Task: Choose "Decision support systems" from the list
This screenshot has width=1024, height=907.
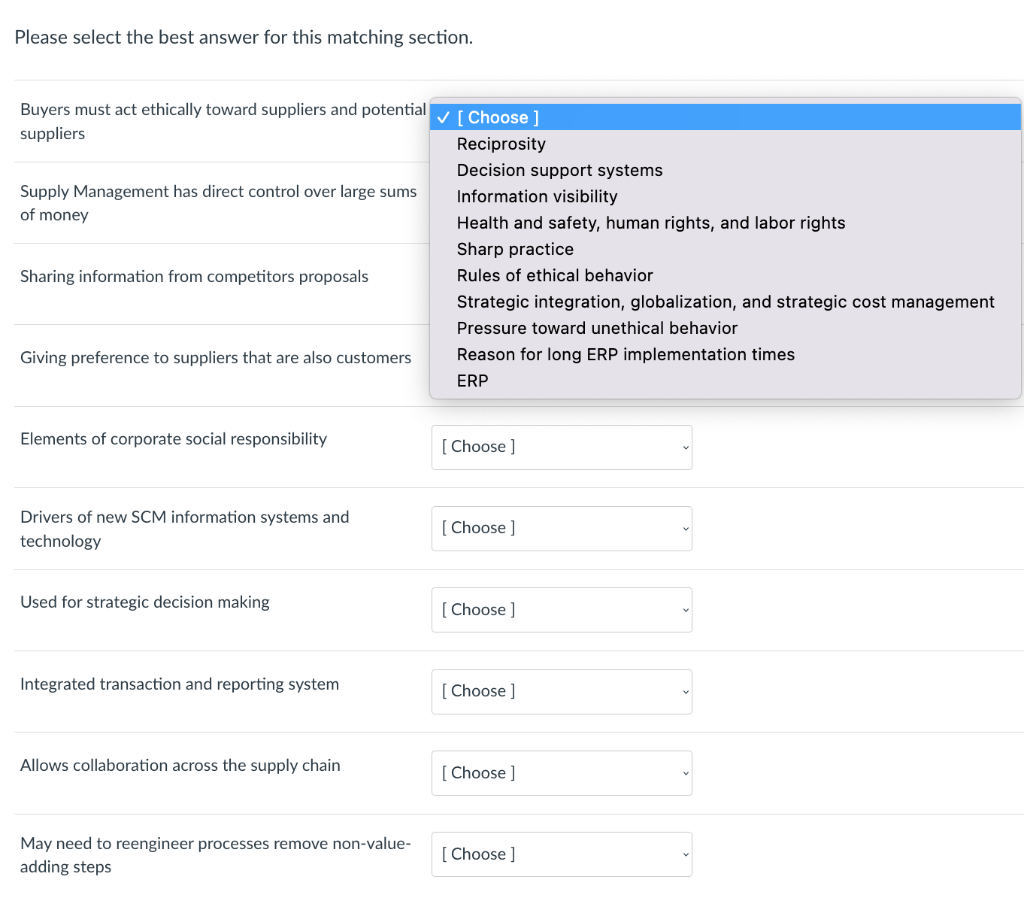Action: [x=559, y=170]
